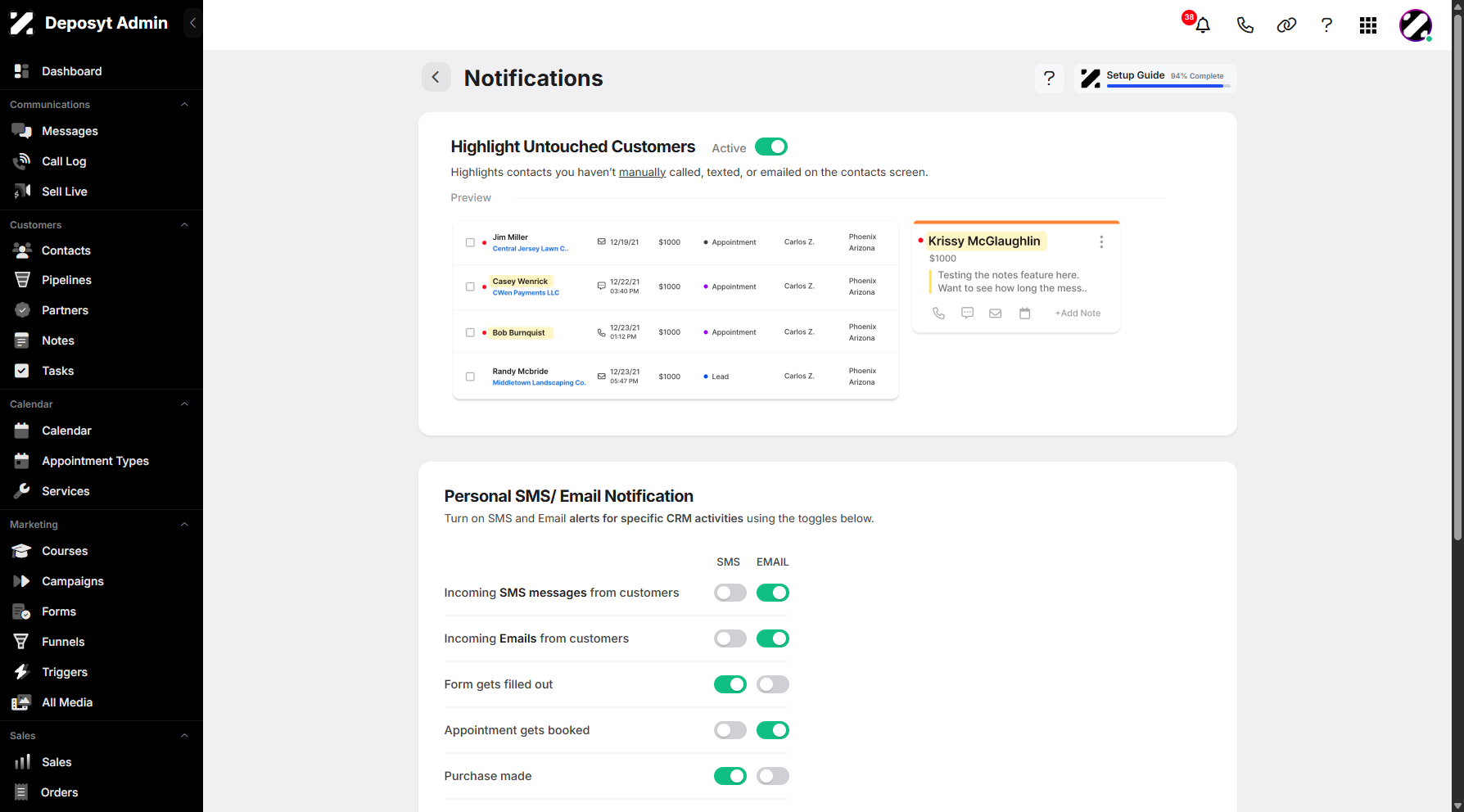Enable SMS for Incoming SMS messages
The image size is (1464, 812).
(730, 593)
